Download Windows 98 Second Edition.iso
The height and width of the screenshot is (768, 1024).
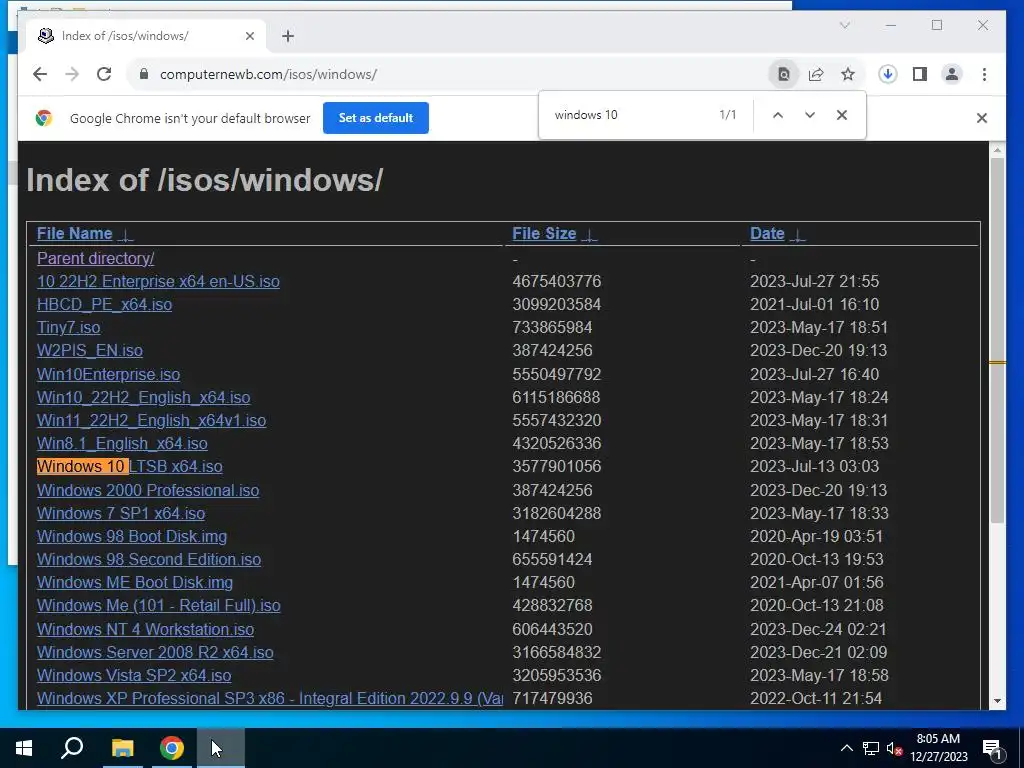(x=149, y=560)
